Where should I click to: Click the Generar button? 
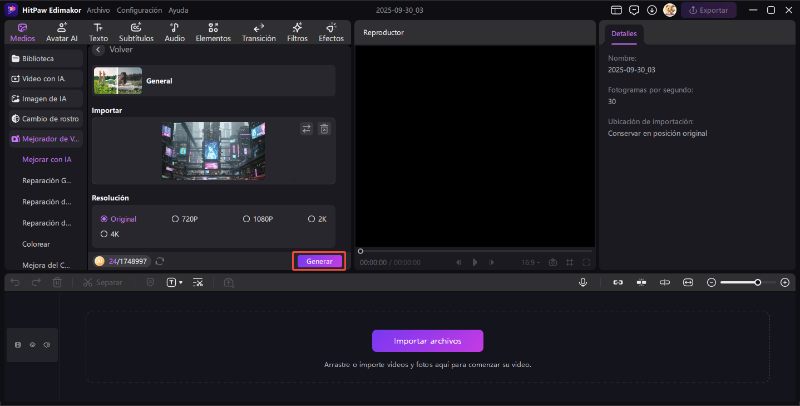pyautogui.click(x=319, y=261)
